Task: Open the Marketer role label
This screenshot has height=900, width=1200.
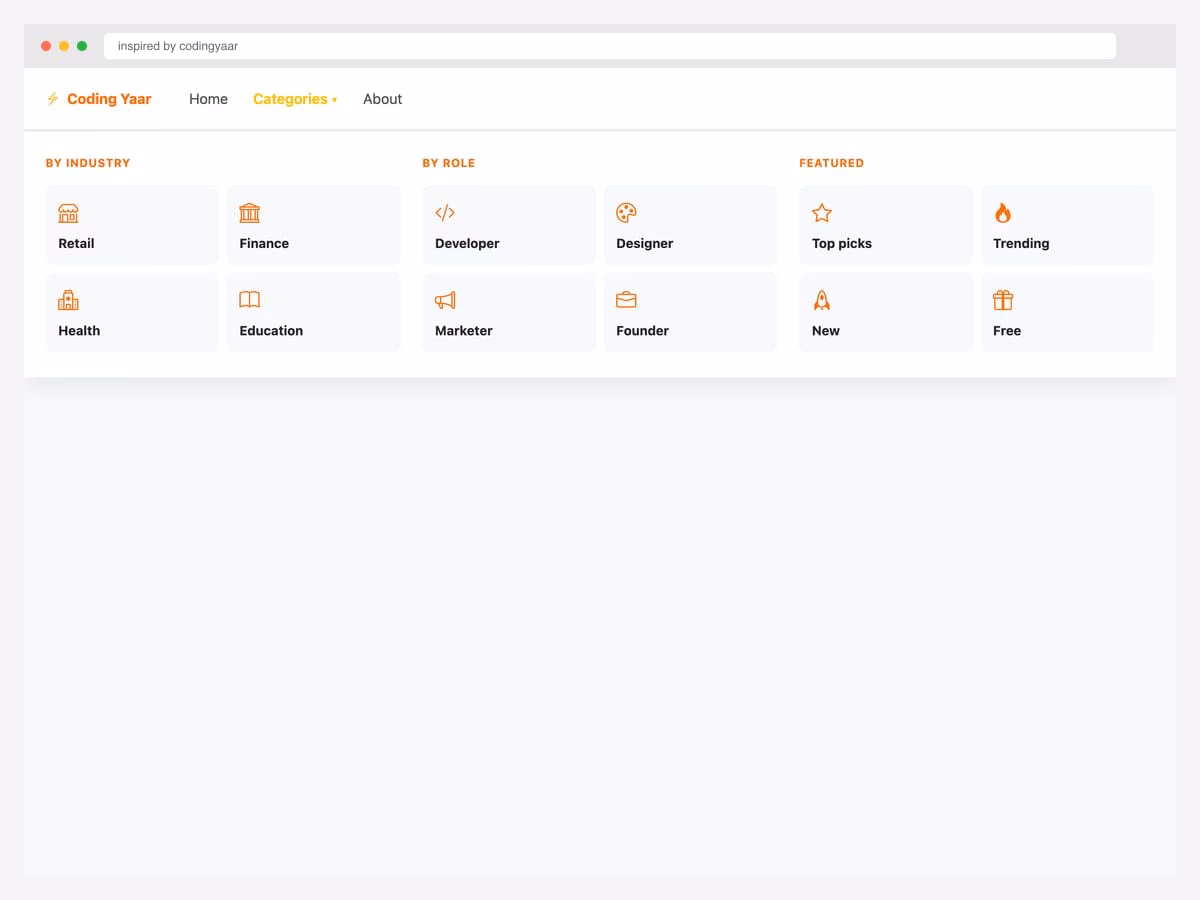Action: coord(464,330)
